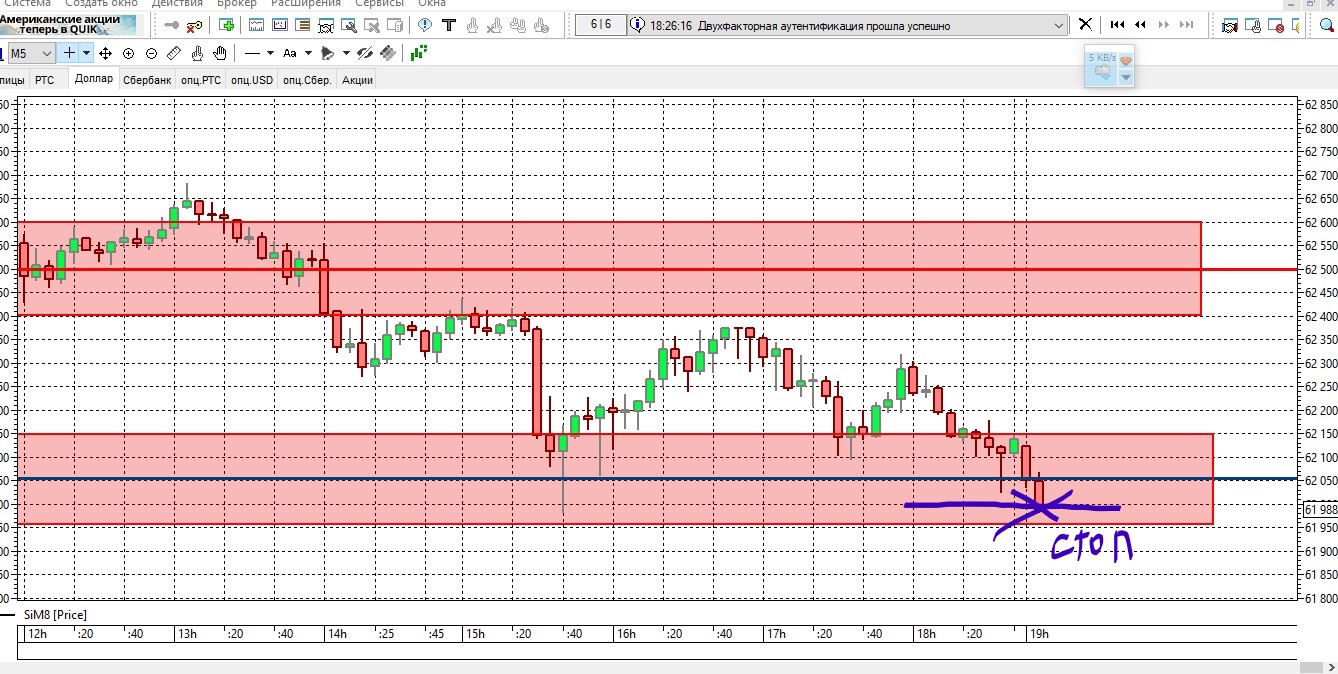1338x674 pixels.
Task: Select the move chart four-arrow tool
Action: pos(106,53)
